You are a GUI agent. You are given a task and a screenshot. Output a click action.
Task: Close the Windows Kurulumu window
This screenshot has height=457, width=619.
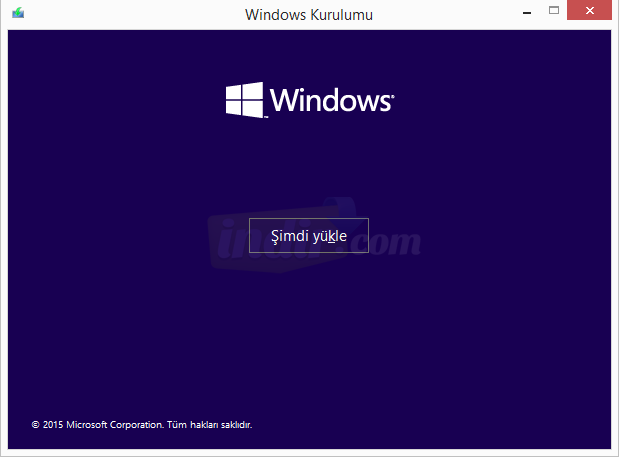pos(589,10)
